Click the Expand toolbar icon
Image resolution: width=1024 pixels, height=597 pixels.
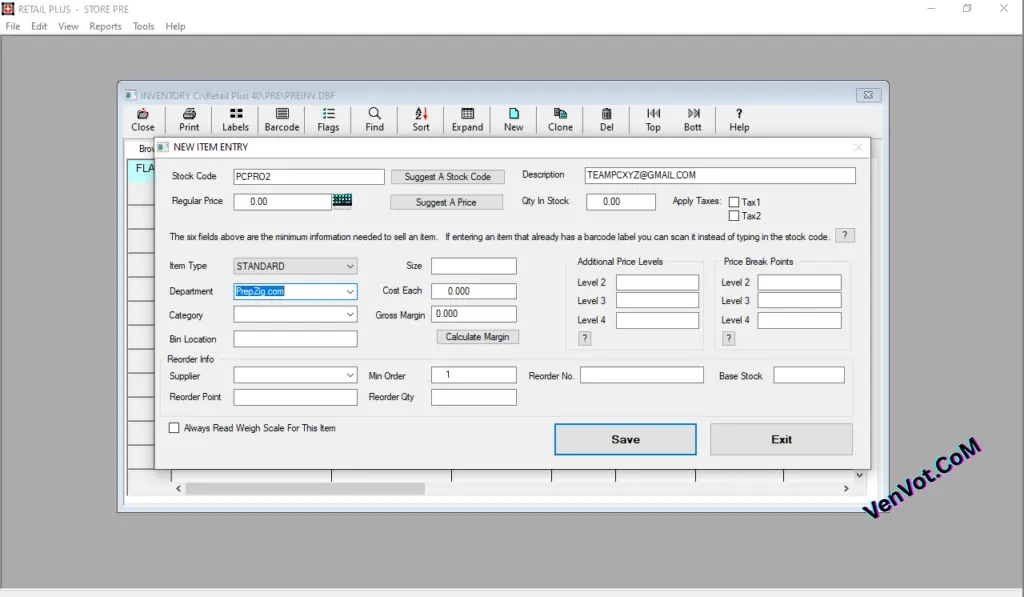pyautogui.click(x=467, y=120)
